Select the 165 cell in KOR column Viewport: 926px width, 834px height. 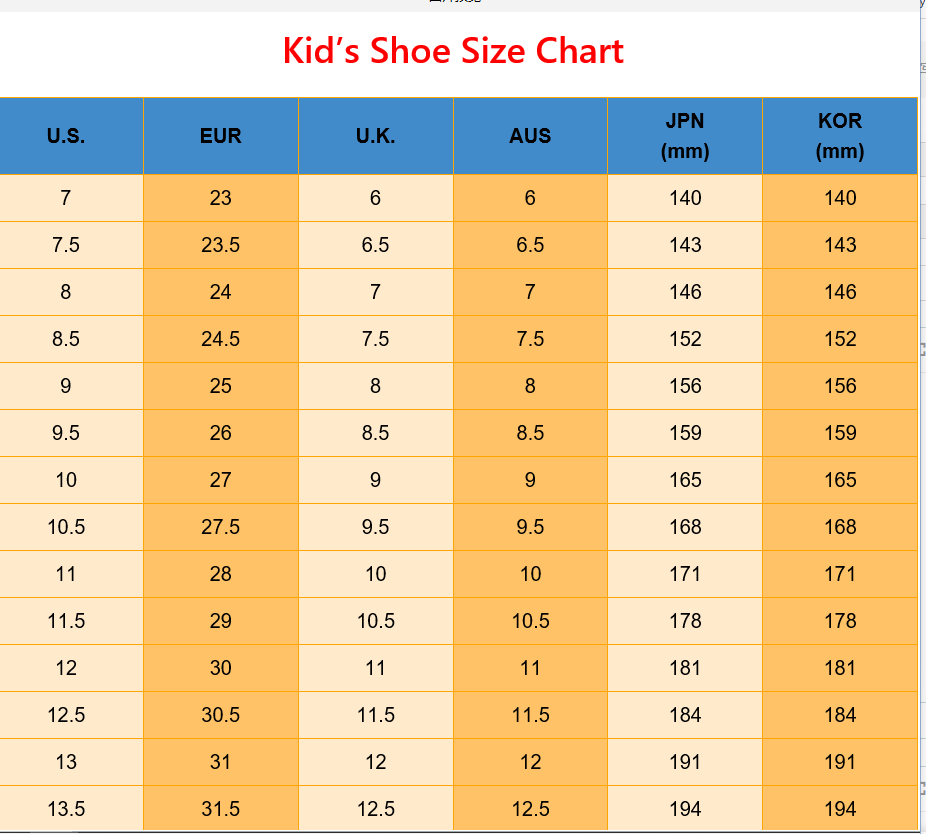tap(840, 480)
